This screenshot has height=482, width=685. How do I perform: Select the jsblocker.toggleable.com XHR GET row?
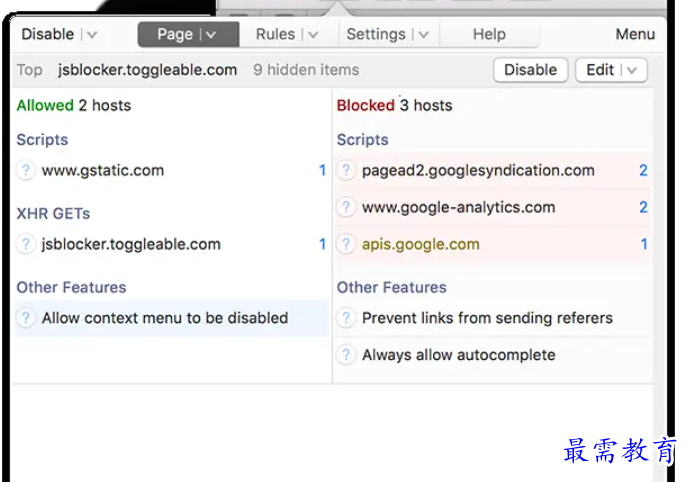pos(172,244)
